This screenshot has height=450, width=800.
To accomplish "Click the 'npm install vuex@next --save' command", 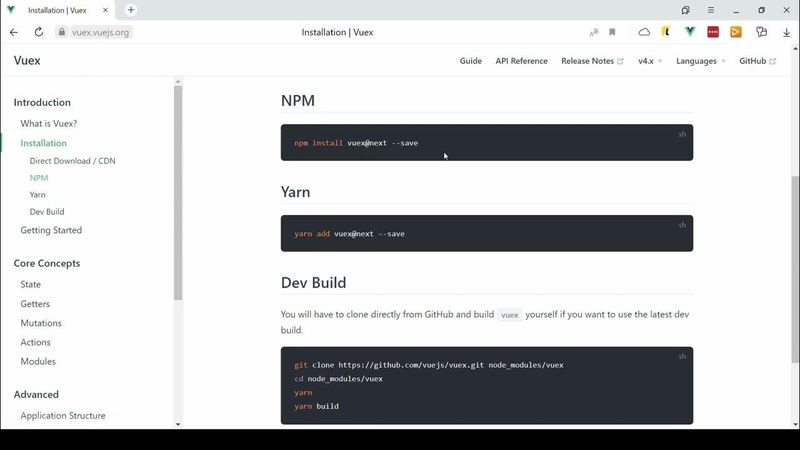I will pyautogui.click(x=356, y=143).
